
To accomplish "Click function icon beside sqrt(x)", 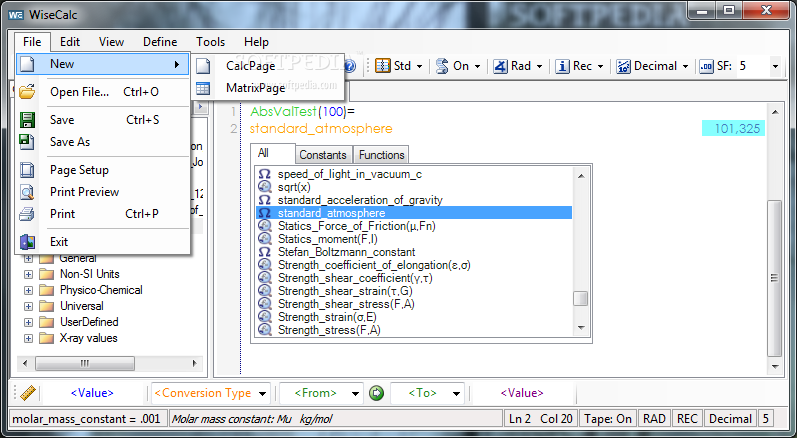I will (x=264, y=187).
